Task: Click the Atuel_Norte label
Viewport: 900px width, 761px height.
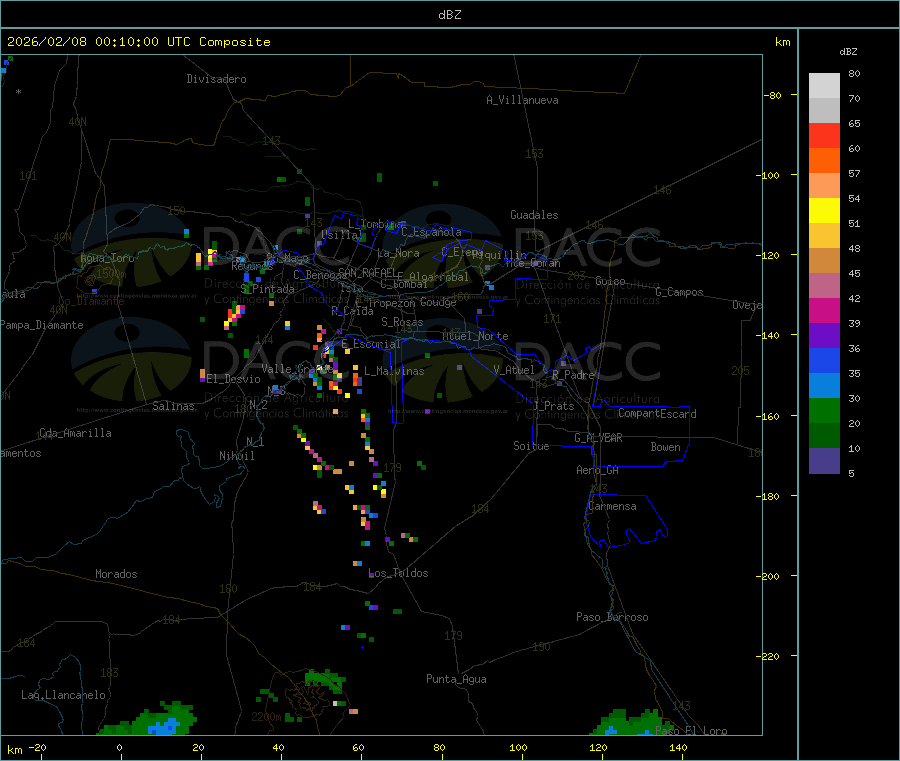Action: pos(475,336)
